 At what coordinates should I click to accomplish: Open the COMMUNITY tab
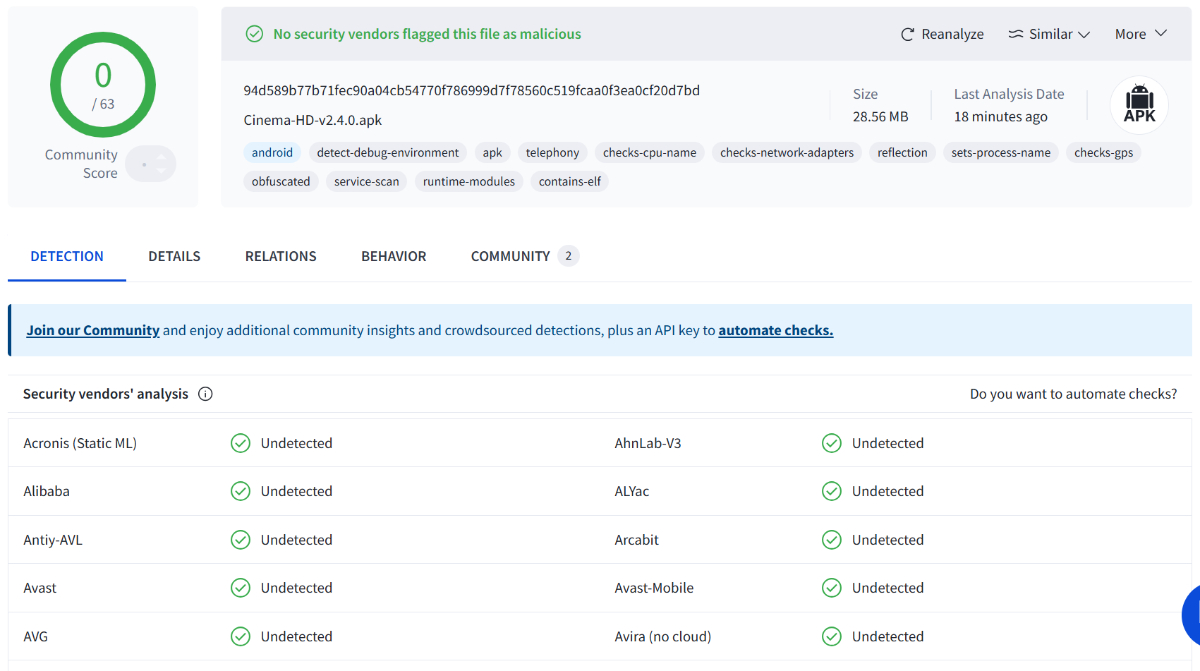click(x=525, y=256)
